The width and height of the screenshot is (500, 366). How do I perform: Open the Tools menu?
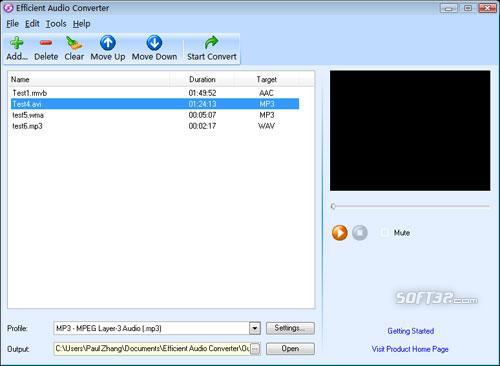point(56,24)
